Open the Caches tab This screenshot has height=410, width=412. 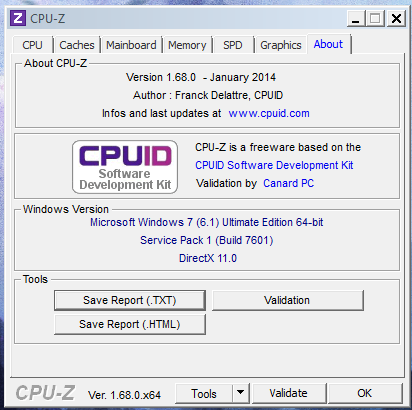click(x=77, y=45)
